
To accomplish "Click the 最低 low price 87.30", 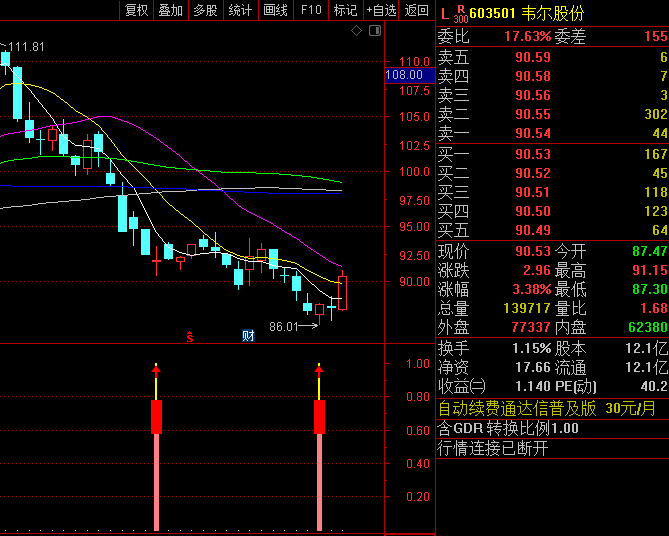I will (x=650, y=289).
